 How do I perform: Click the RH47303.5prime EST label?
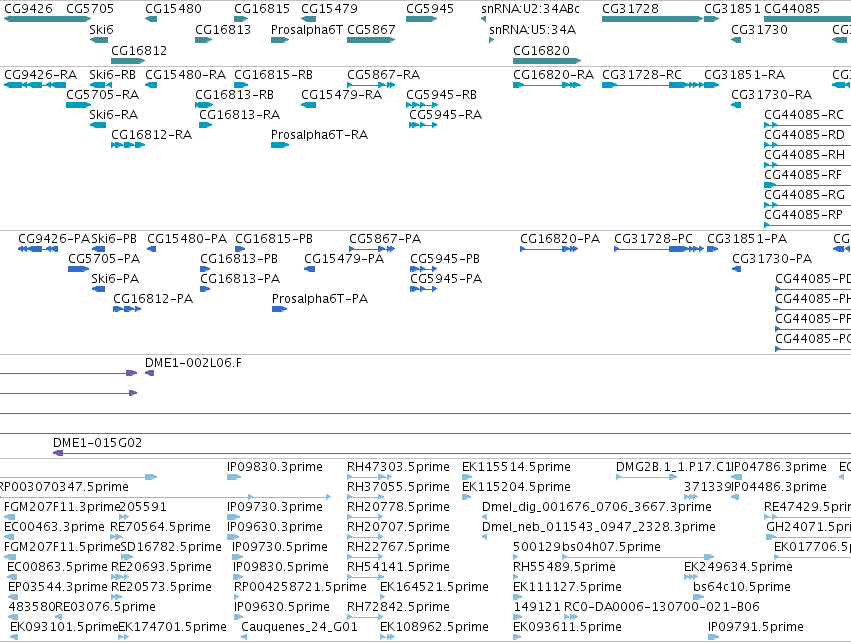point(398,467)
